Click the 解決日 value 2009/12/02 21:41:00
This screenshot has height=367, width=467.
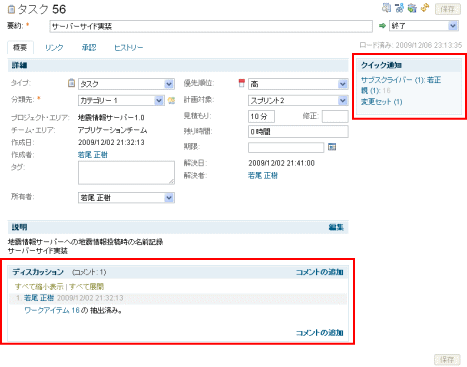pyautogui.click(x=281, y=163)
